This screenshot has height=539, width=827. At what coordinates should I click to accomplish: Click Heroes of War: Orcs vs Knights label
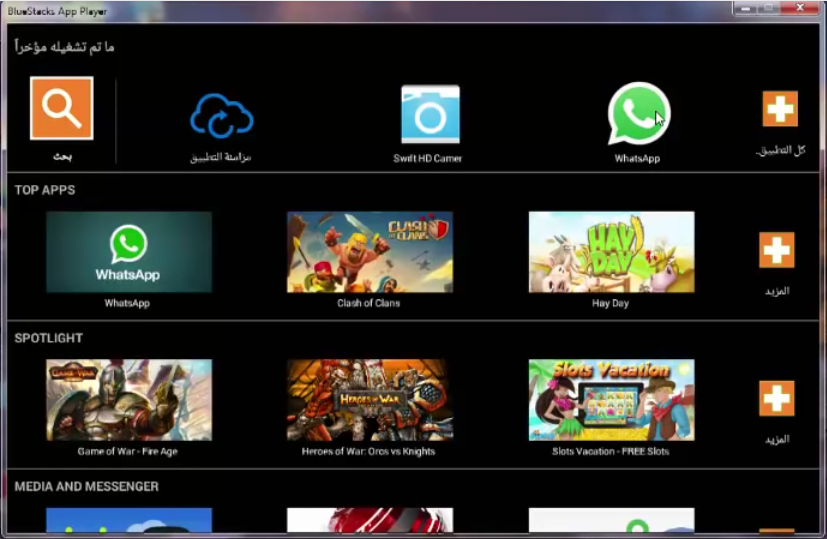[x=368, y=451]
